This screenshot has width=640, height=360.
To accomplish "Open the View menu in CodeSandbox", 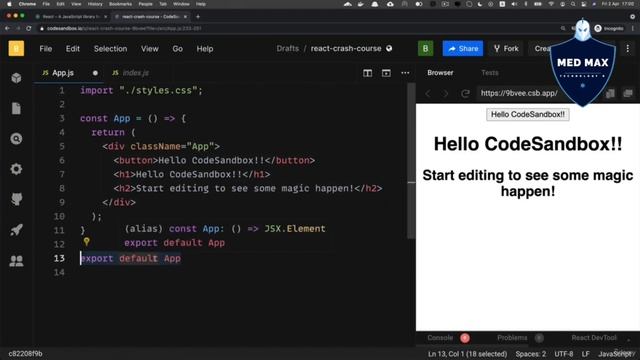I will 150,49.
